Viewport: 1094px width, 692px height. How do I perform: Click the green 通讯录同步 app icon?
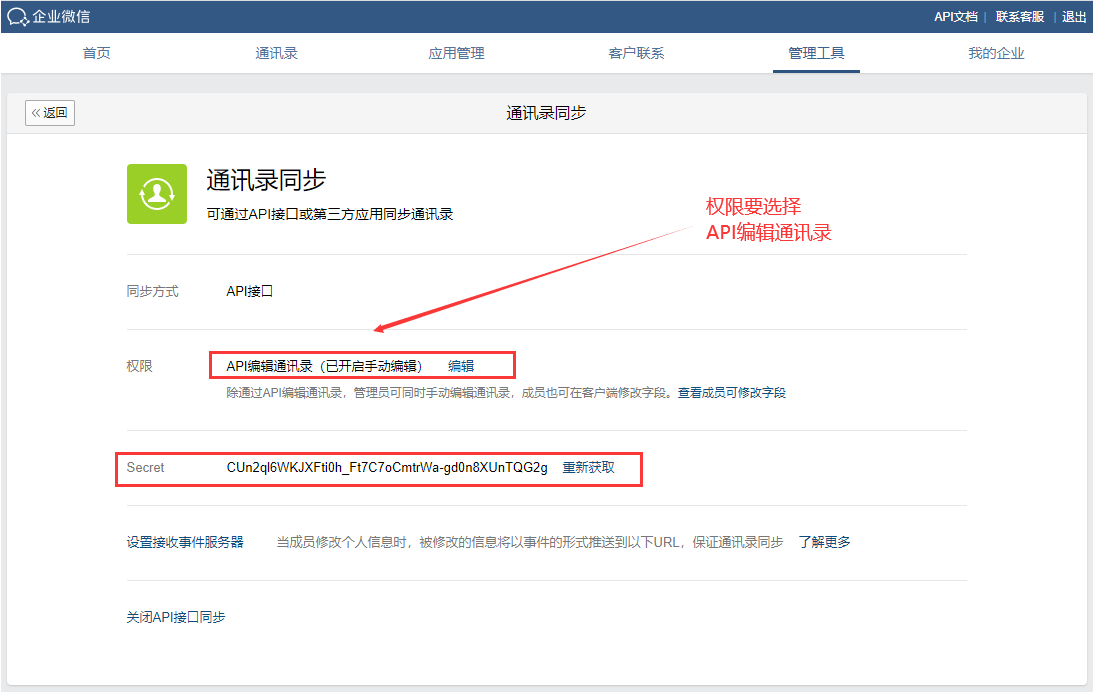(157, 194)
